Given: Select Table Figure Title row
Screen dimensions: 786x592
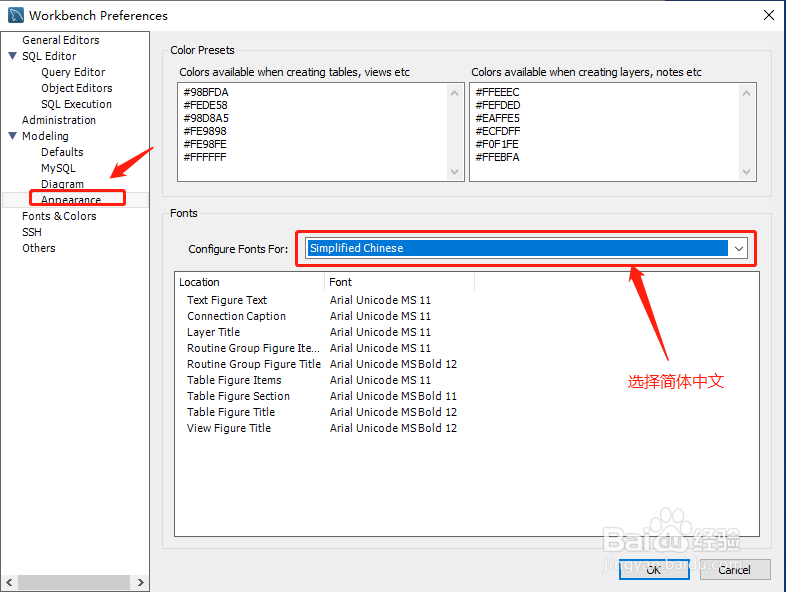Looking at the screenshot, I should 231,413.
